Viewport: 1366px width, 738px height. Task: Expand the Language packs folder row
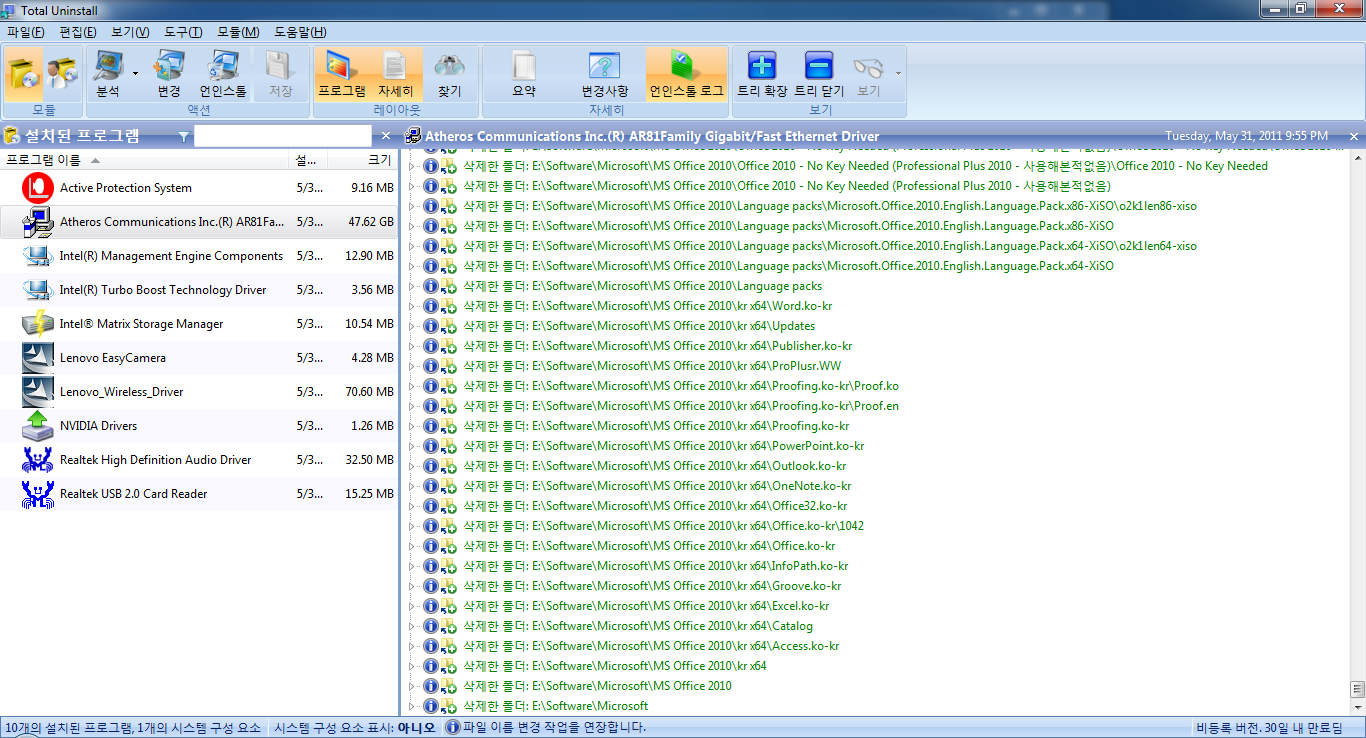411,286
